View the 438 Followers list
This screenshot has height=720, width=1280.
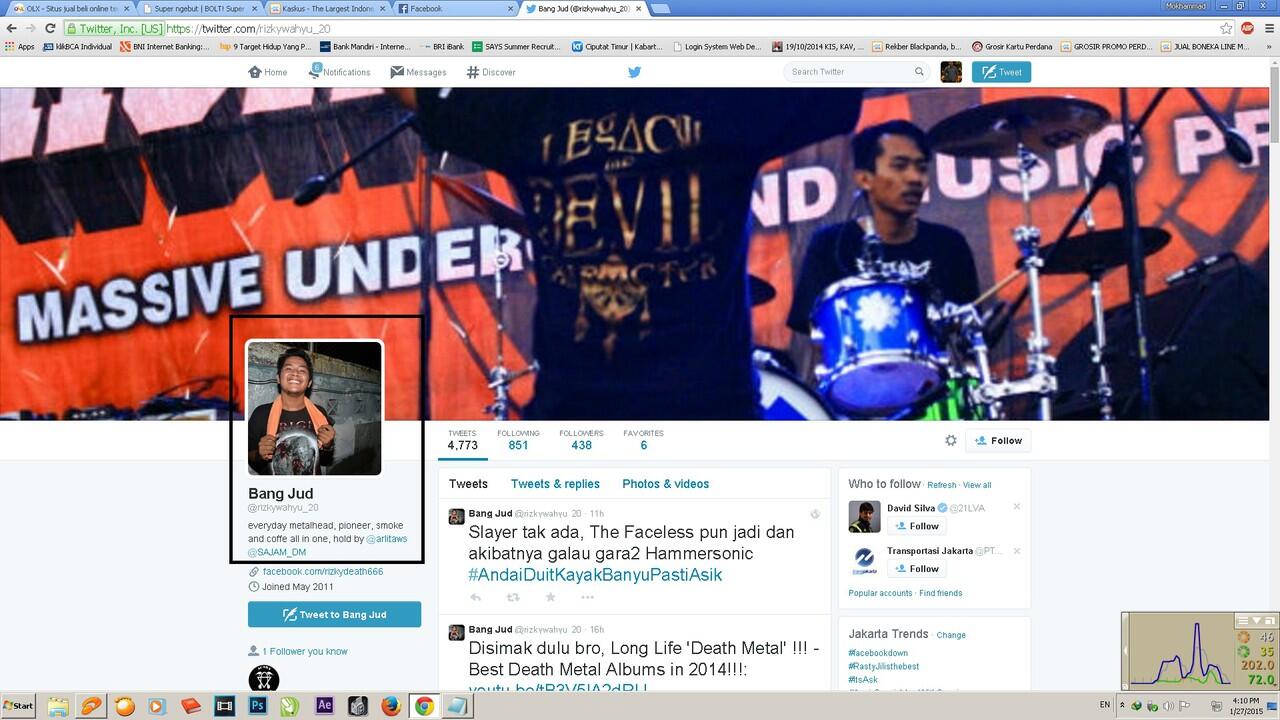[581, 440]
